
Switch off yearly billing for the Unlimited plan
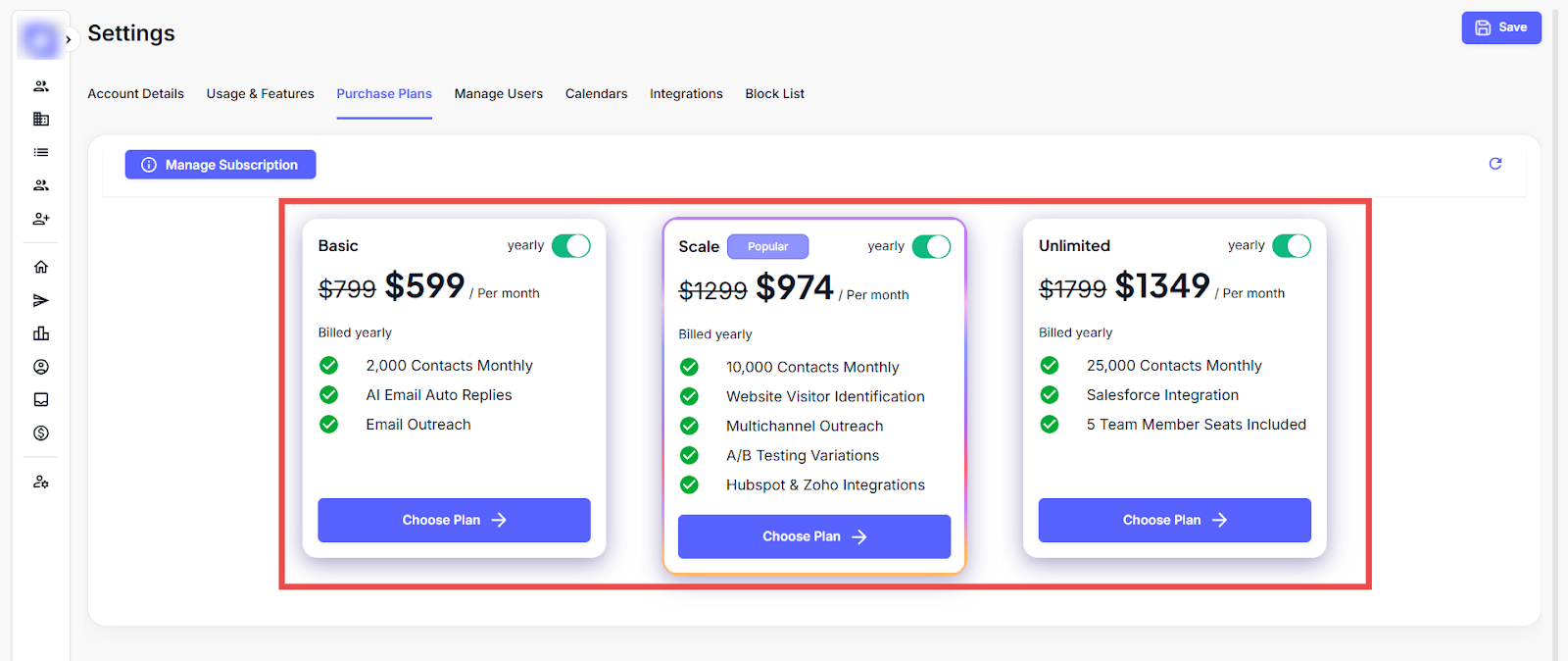click(1291, 246)
